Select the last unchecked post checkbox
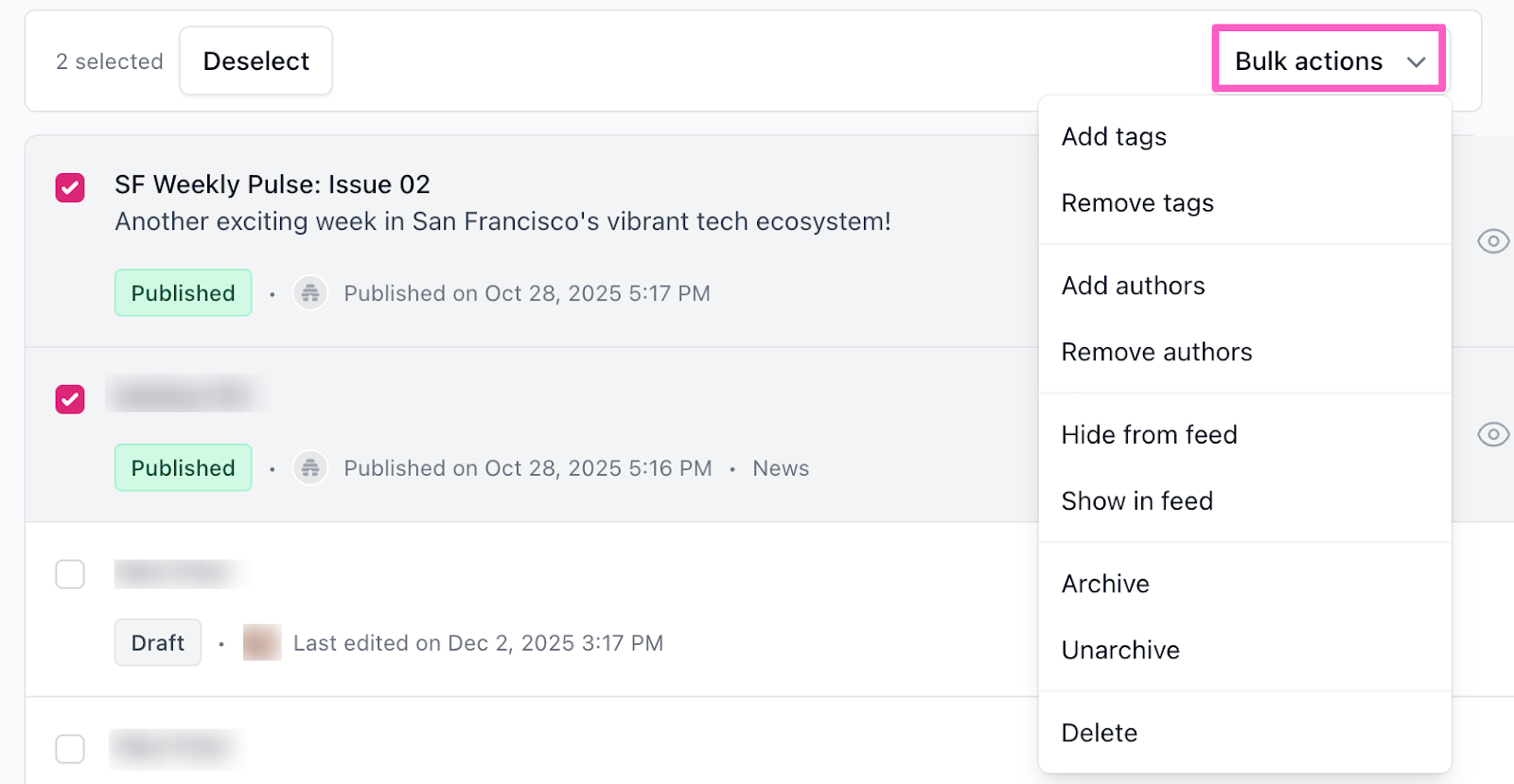The image size is (1514, 784). (x=70, y=749)
